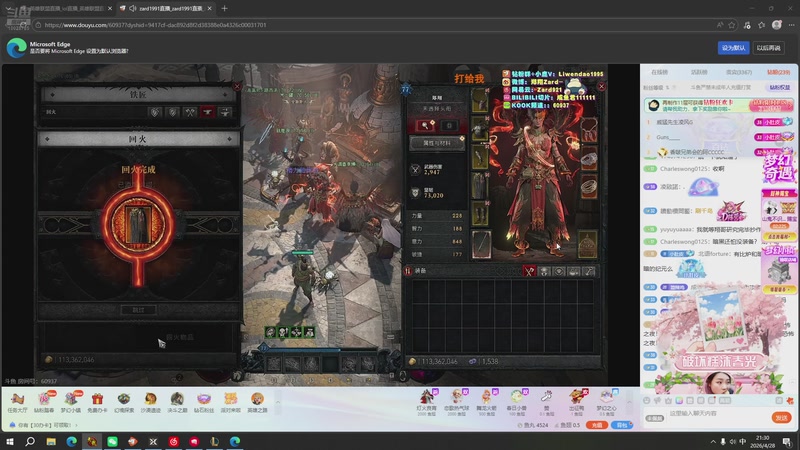
Task: Click the volume icon in system tray
Action: click(x=733, y=442)
